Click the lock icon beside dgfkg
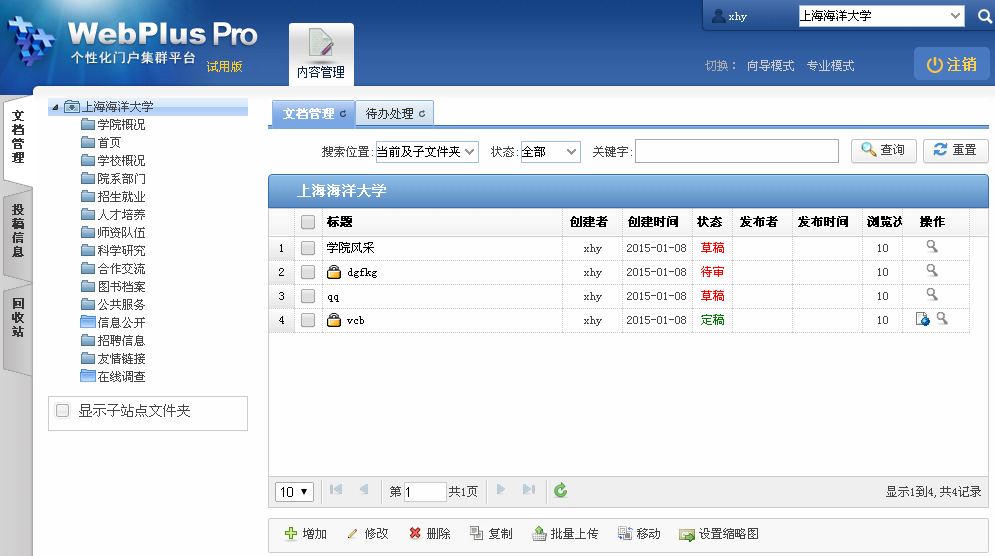This screenshot has width=995, height=556. tap(335, 272)
